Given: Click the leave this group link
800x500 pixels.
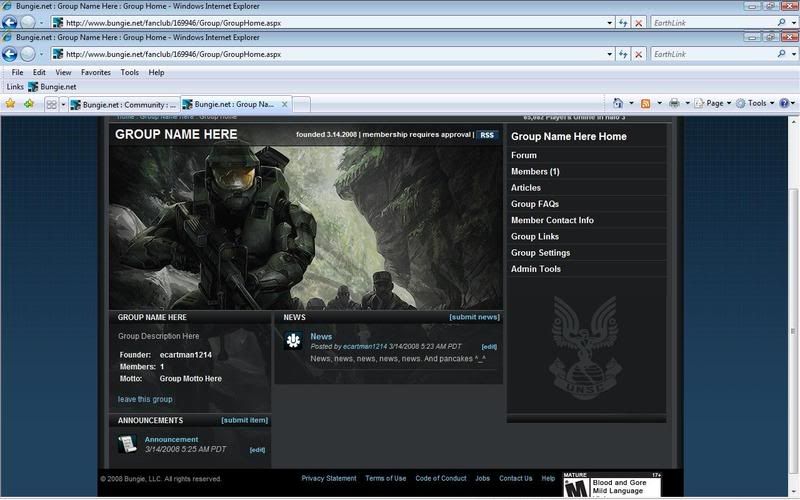Looking at the screenshot, I should [145, 399].
